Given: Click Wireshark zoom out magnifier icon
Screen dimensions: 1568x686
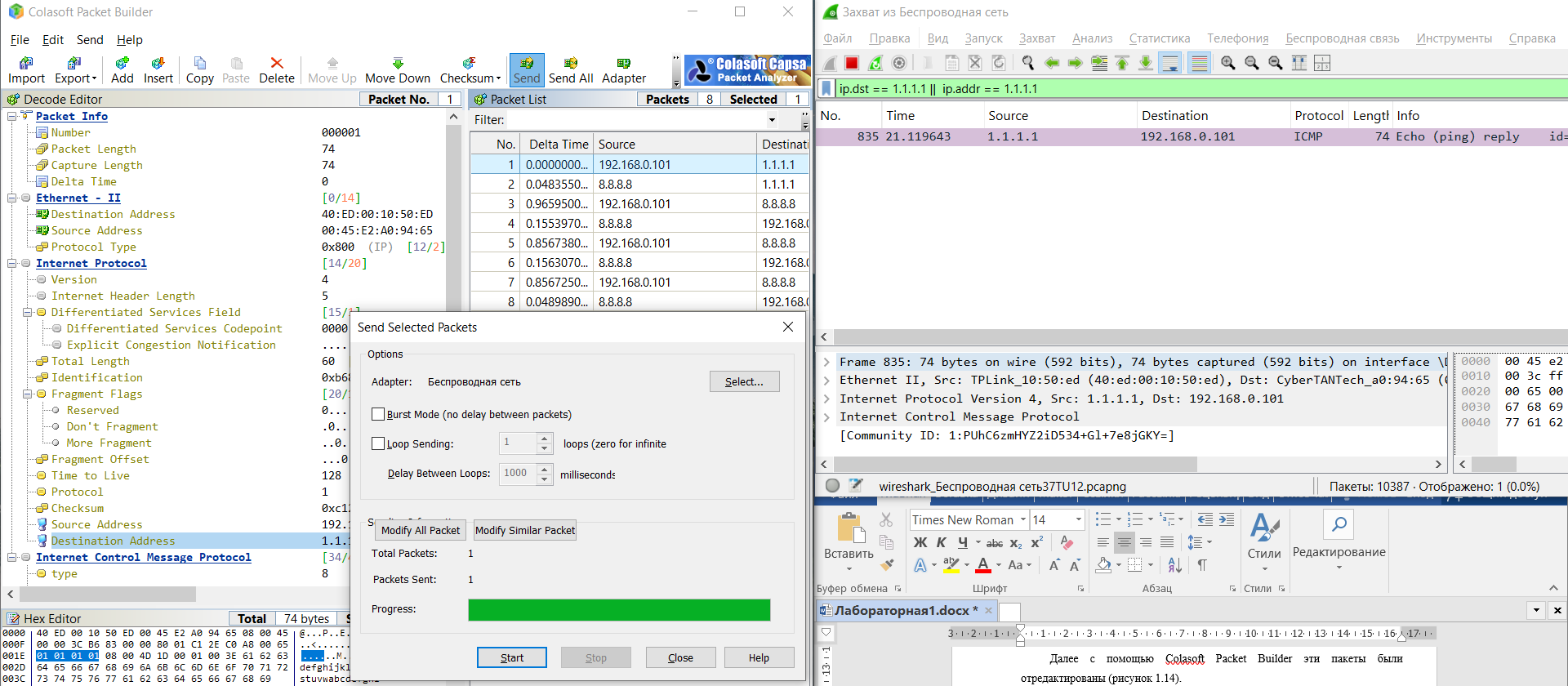Looking at the screenshot, I should [1251, 63].
